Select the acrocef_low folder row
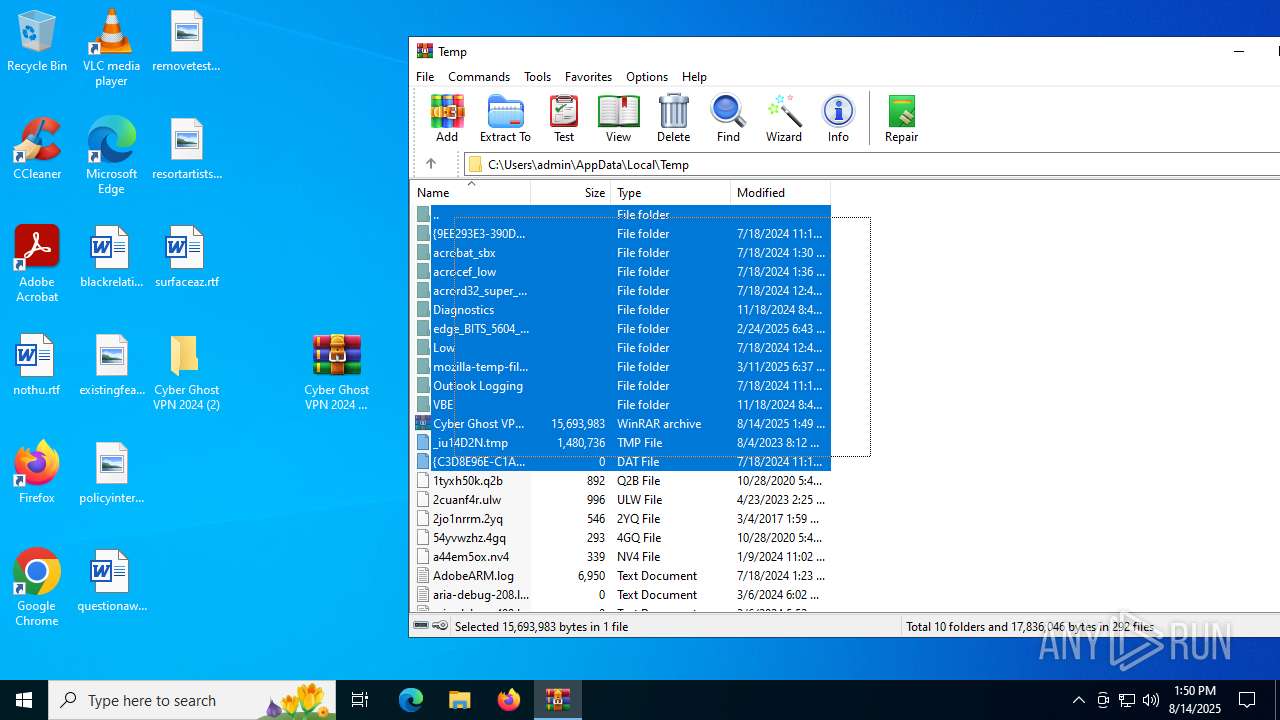The image size is (1280, 720). click(x=621, y=272)
